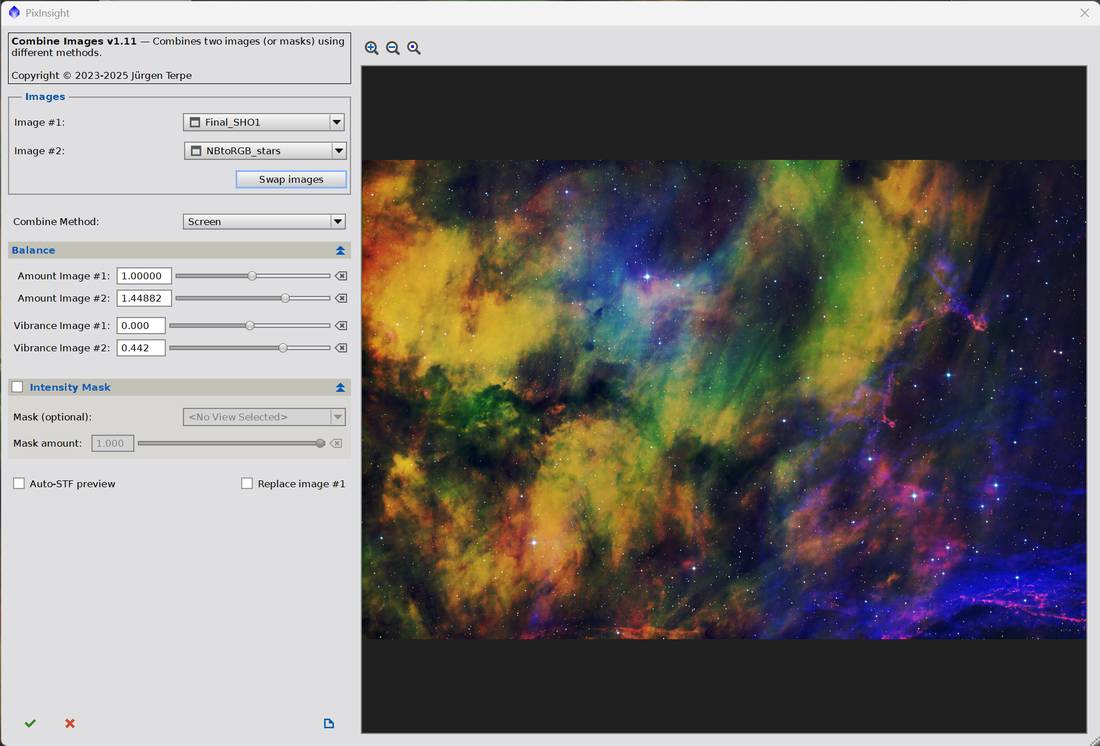This screenshot has height=746, width=1100.
Task: Click the Amount Image #2 slider
Action: pos(253,298)
